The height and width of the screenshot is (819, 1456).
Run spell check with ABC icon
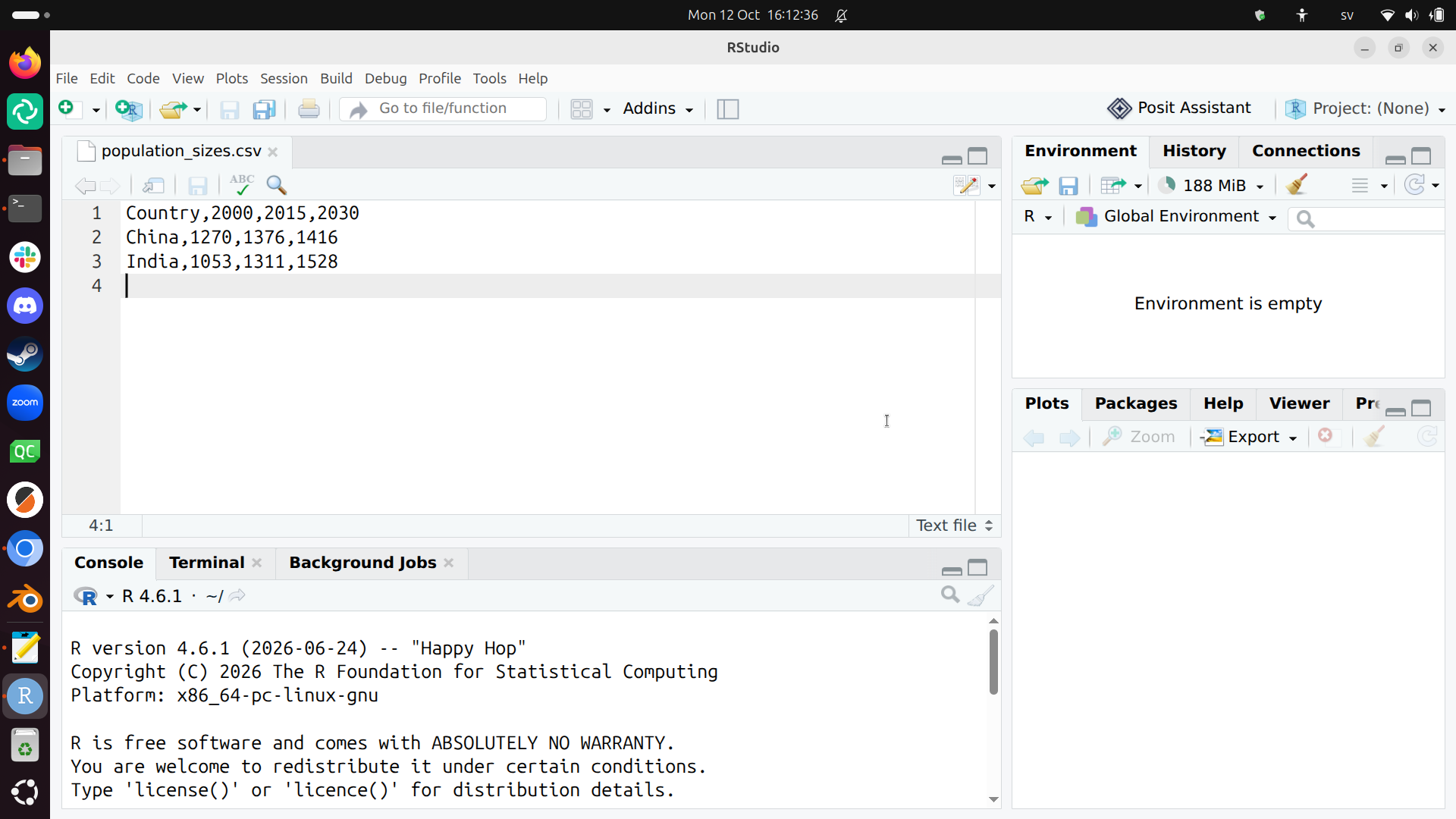click(x=242, y=185)
